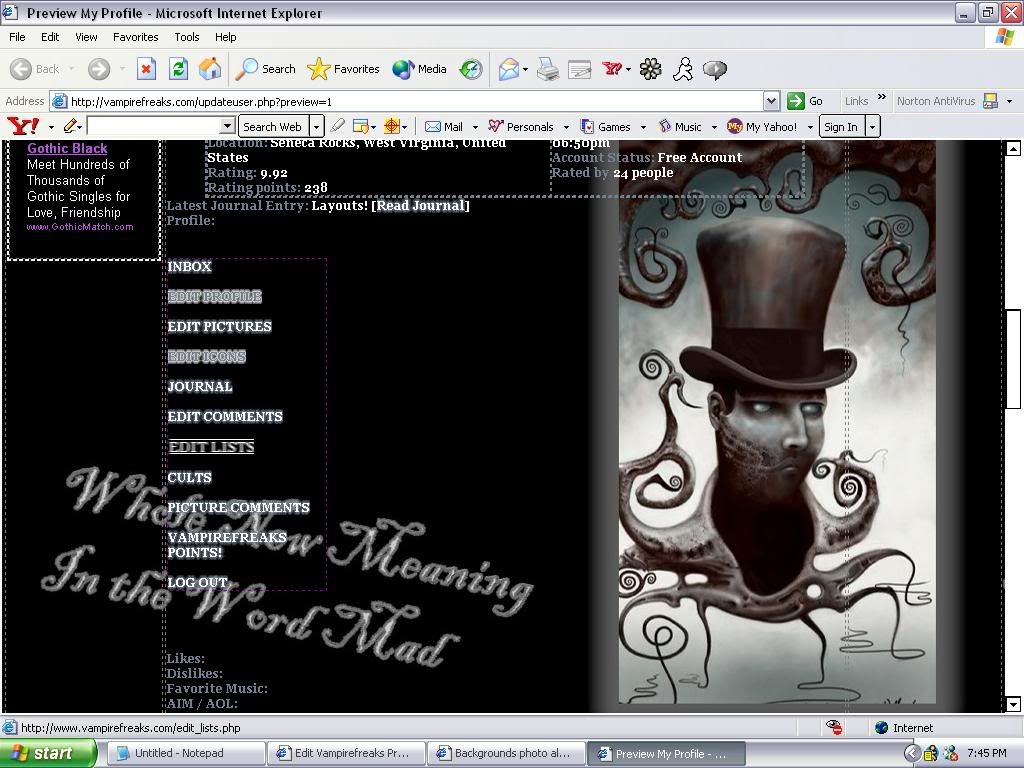Open the Help menu
The height and width of the screenshot is (768, 1024).
[225, 37]
